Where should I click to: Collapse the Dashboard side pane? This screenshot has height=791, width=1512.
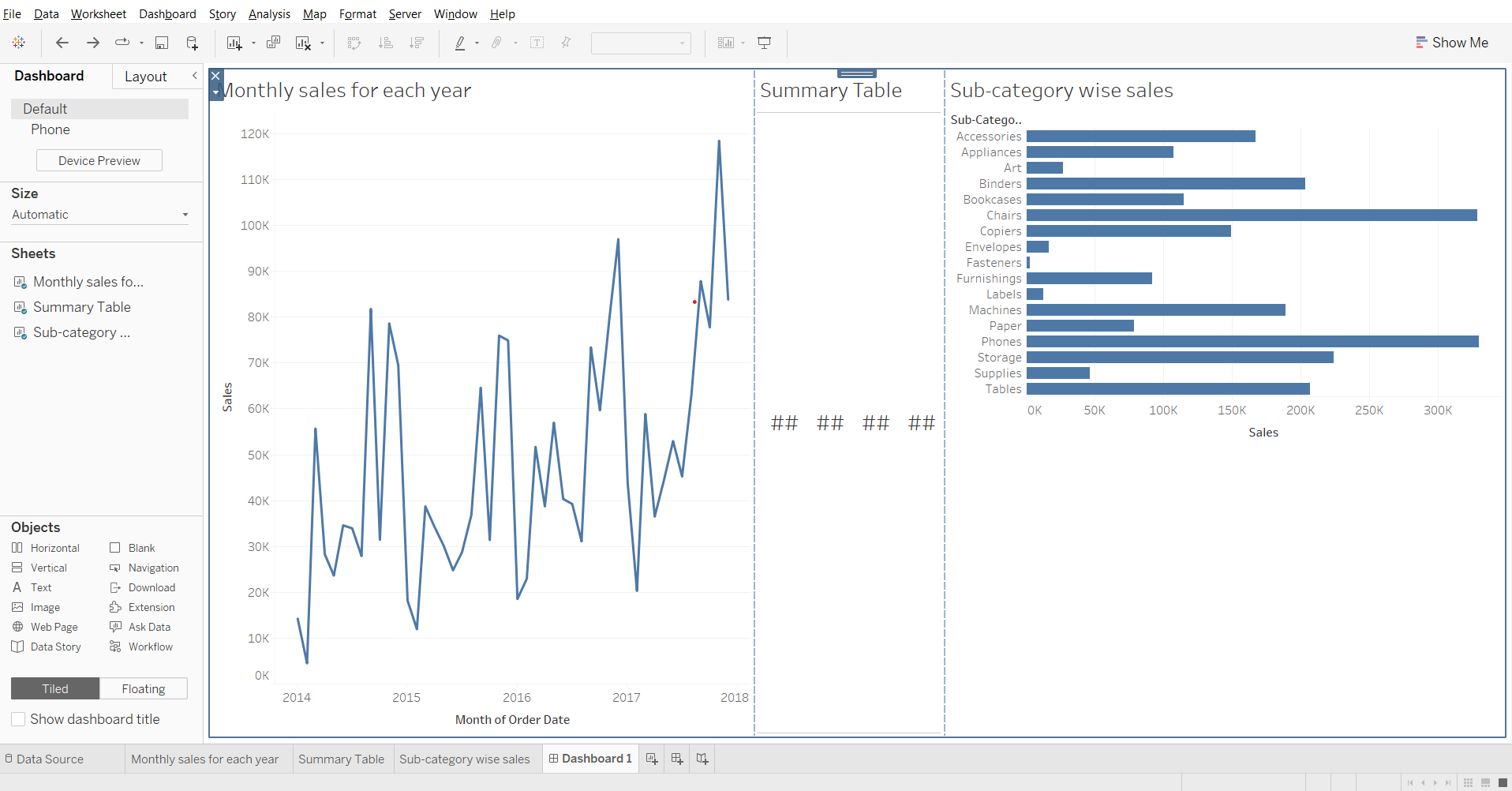[x=195, y=76]
